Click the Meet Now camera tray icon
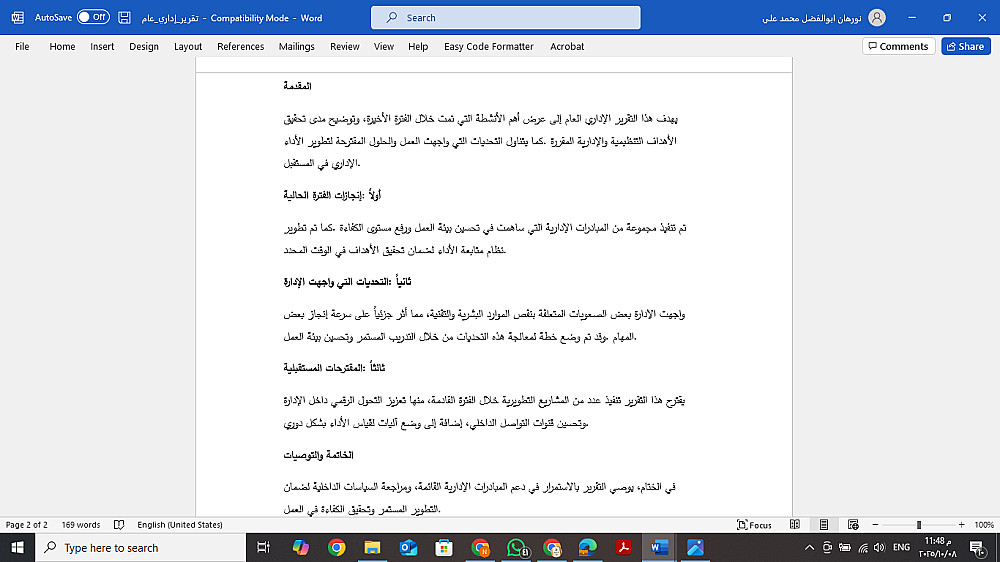This screenshot has width=1000, height=562. (x=827, y=547)
